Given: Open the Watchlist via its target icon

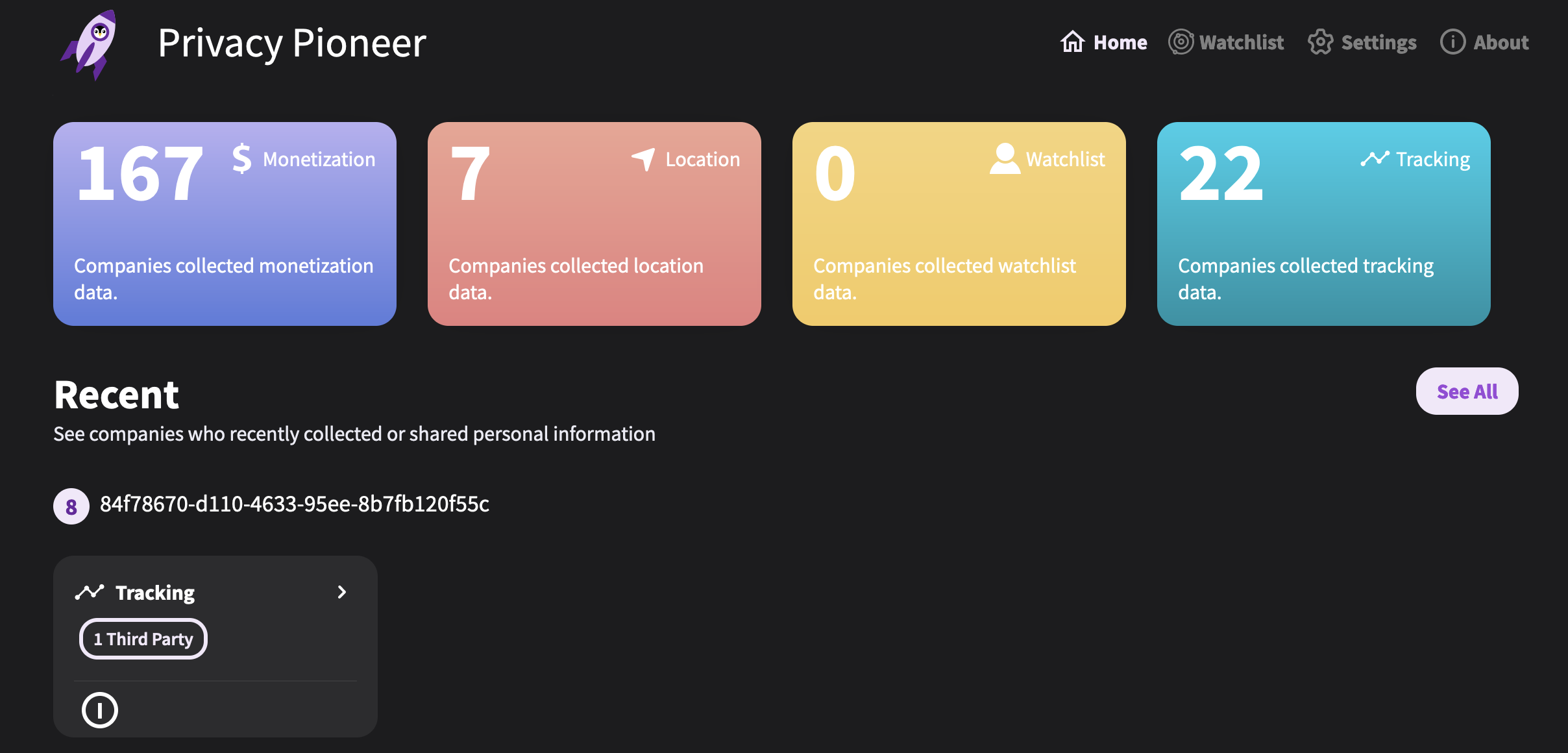Looking at the screenshot, I should (1181, 41).
